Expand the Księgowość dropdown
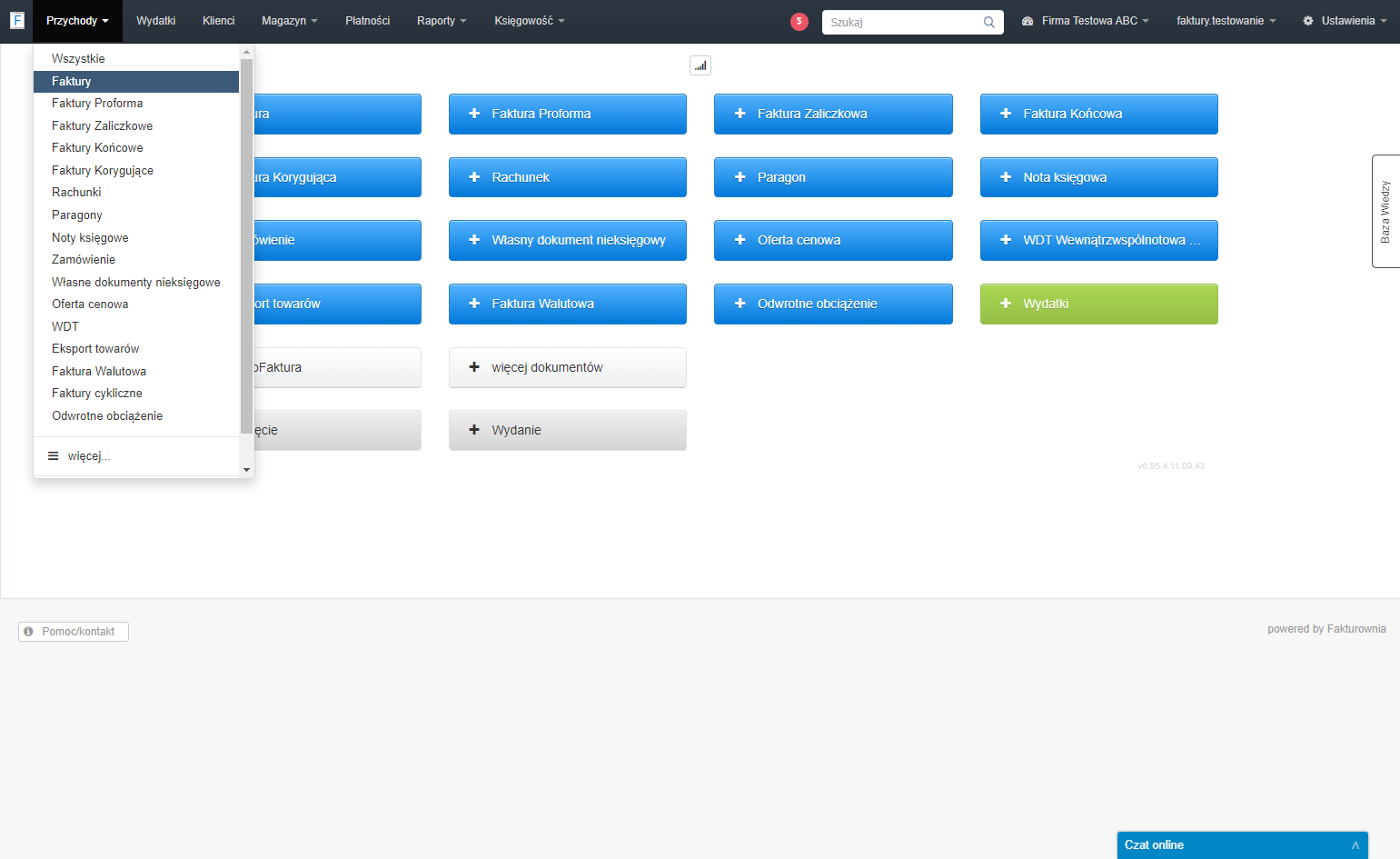The height and width of the screenshot is (859, 1400). pyautogui.click(x=530, y=21)
